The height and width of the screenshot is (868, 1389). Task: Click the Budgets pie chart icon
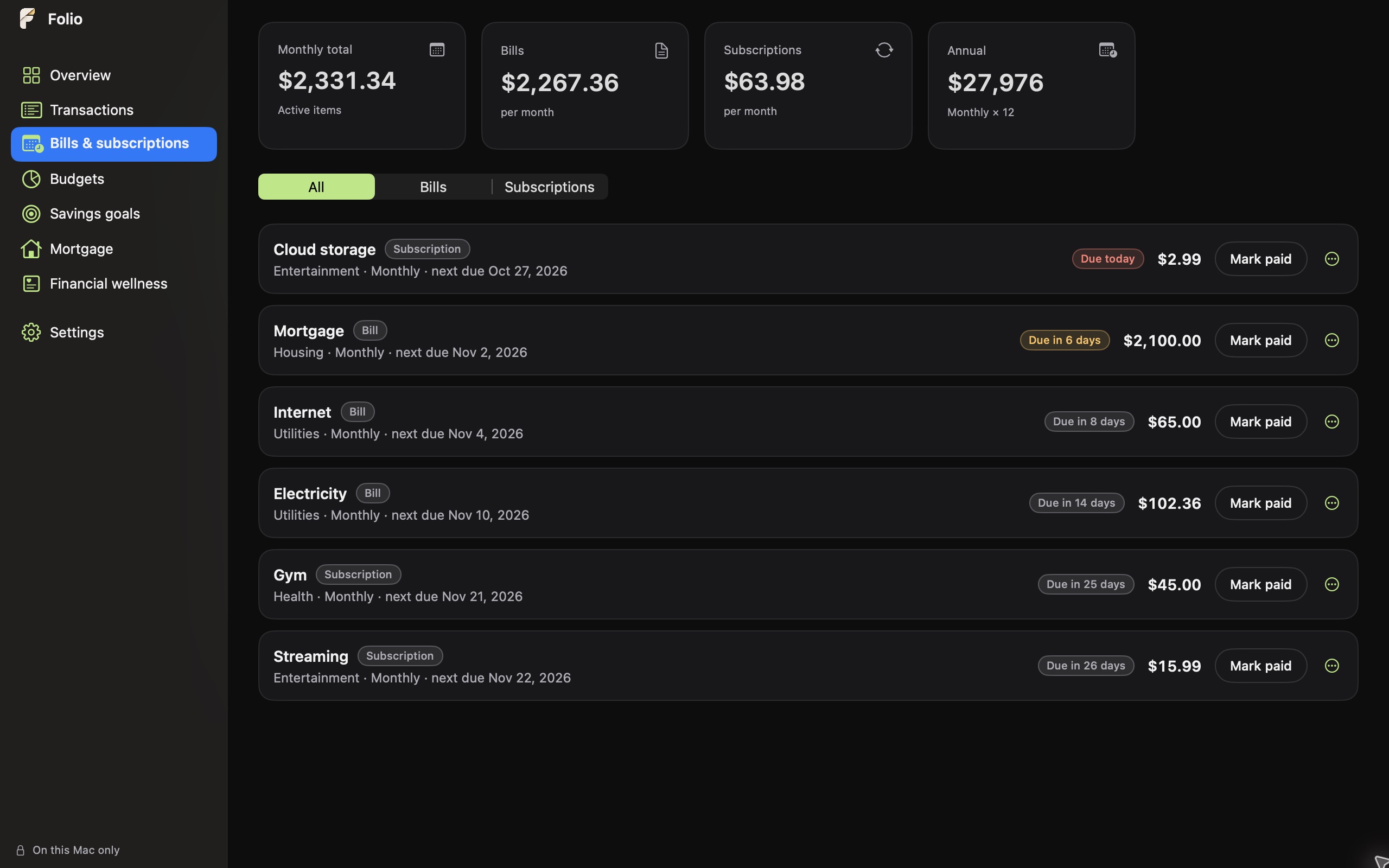[x=31, y=179]
